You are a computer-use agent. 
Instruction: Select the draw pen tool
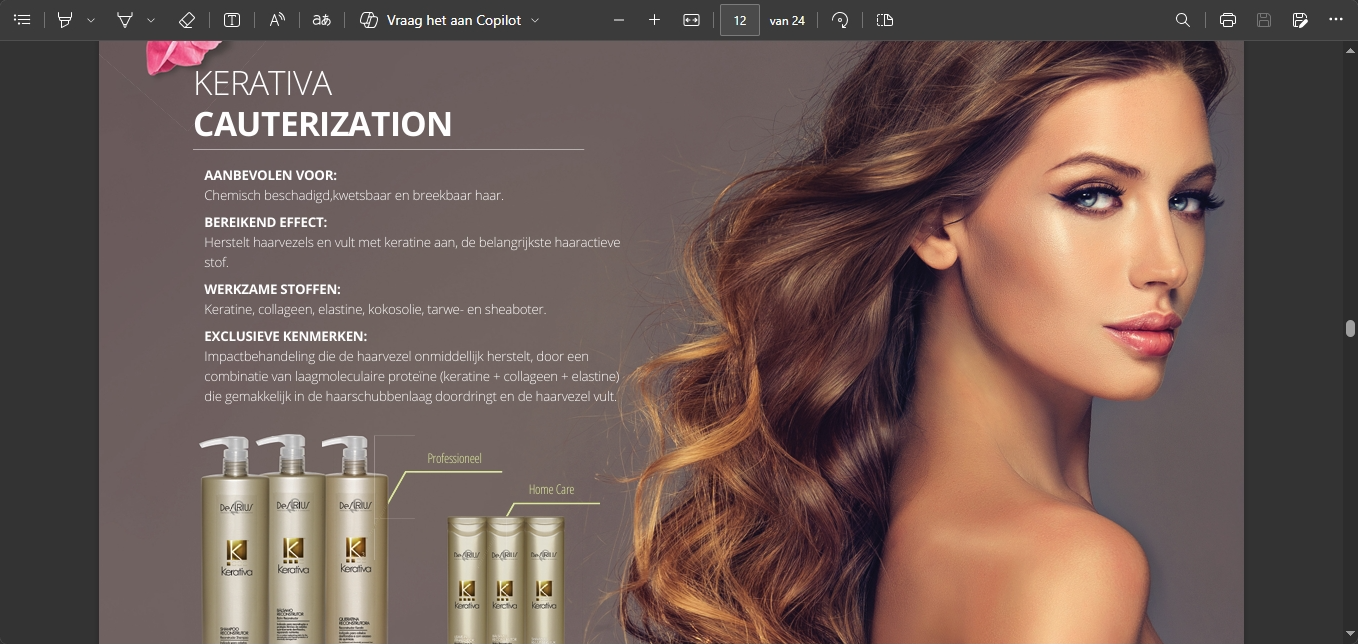[x=125, y=20]
